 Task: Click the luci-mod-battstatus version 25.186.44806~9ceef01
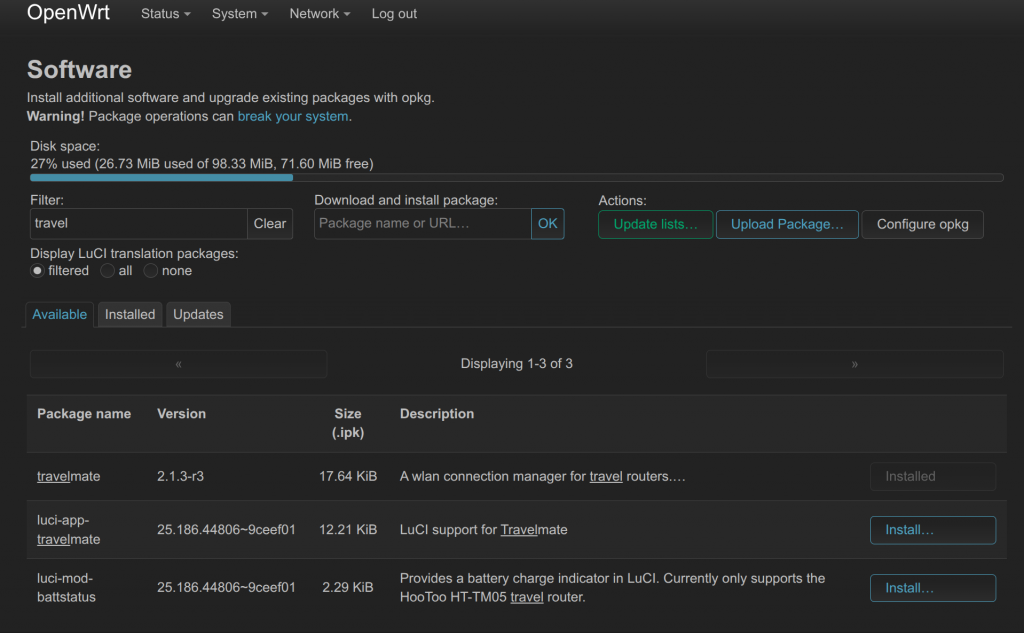click(226, 587)
